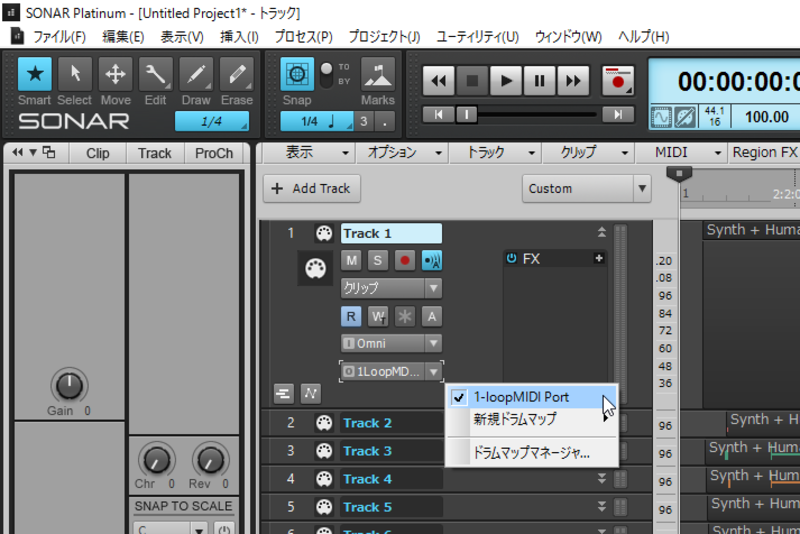The image size is (800, 534).
Task: Click the Gain knob
Action: [69, 386]
